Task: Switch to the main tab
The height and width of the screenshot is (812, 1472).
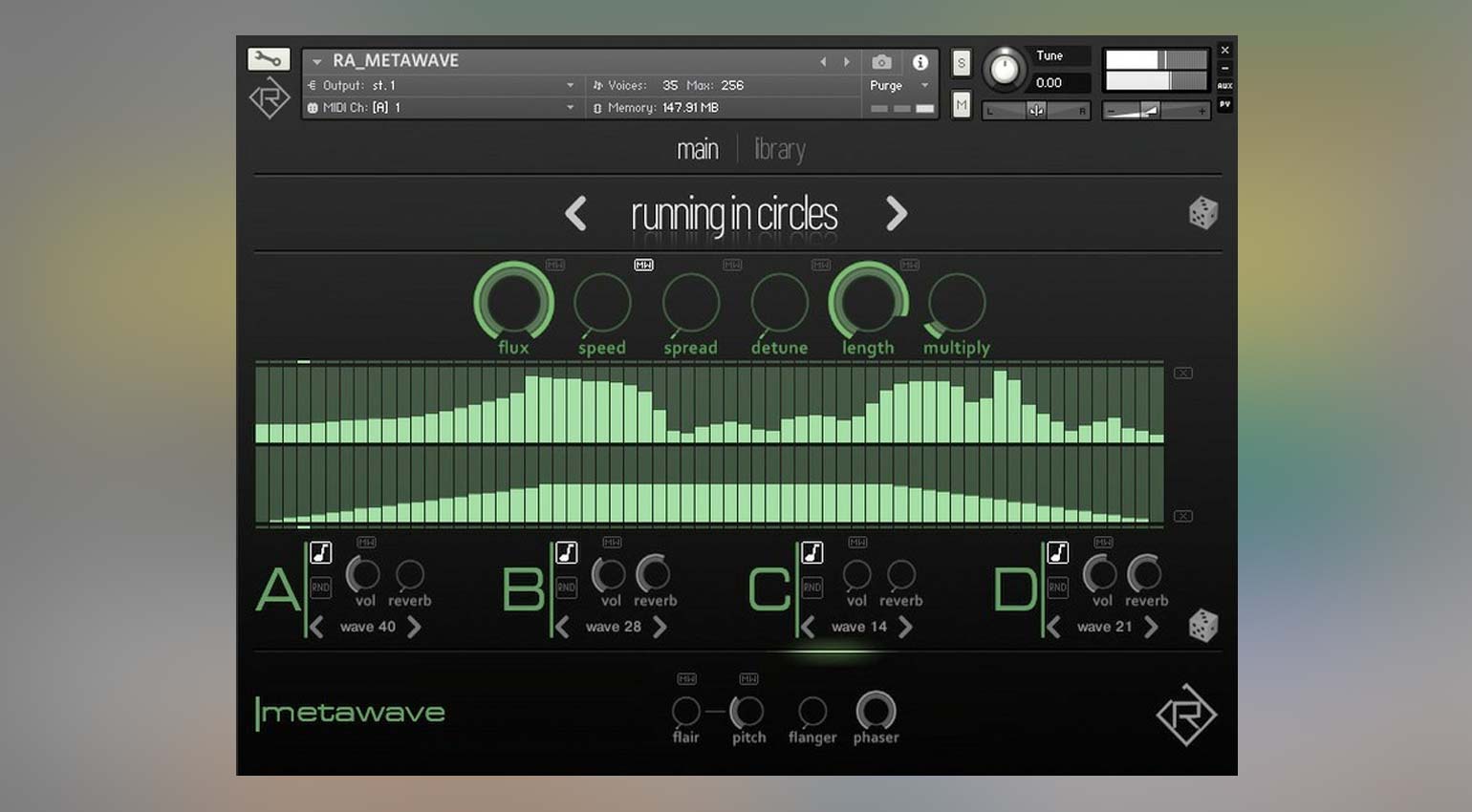Action: [x=698, y=150]
